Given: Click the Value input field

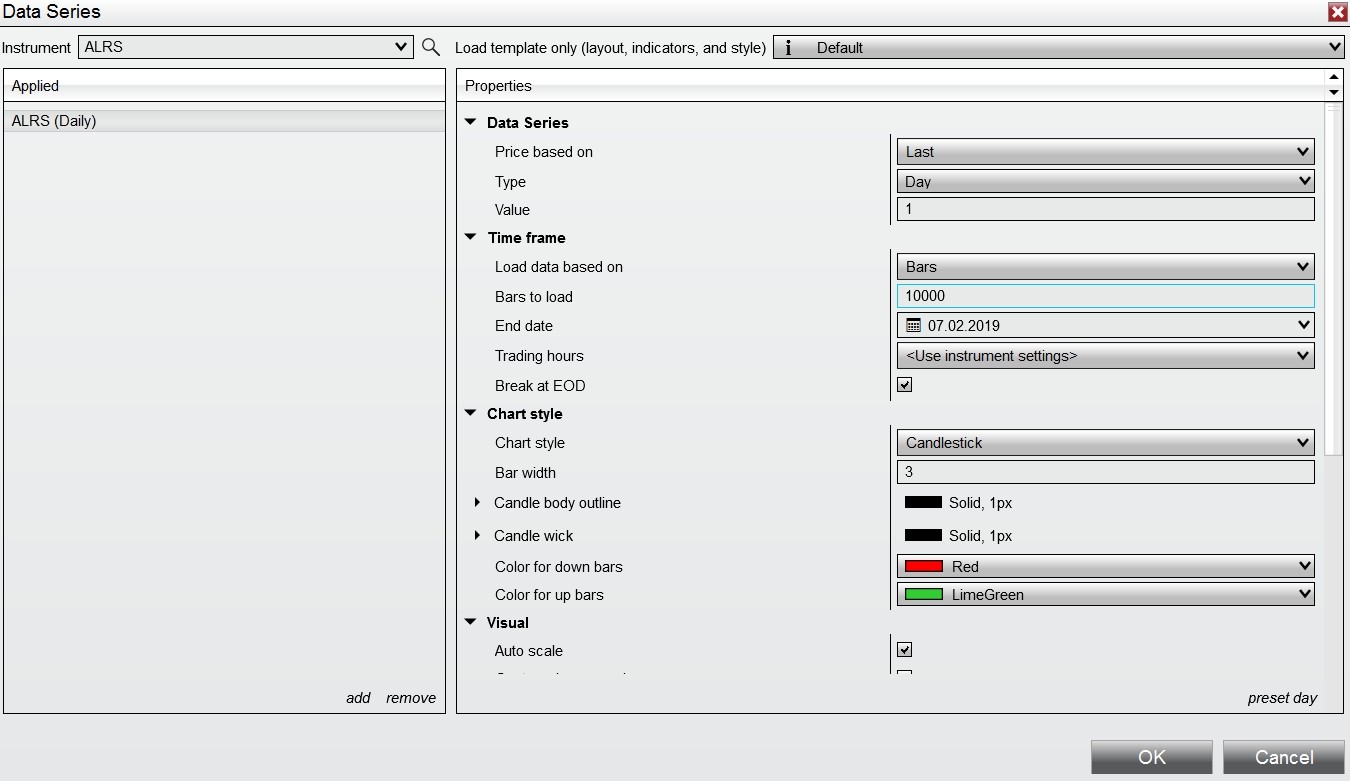Looking at the screenshot, I should coord(1105,209).
